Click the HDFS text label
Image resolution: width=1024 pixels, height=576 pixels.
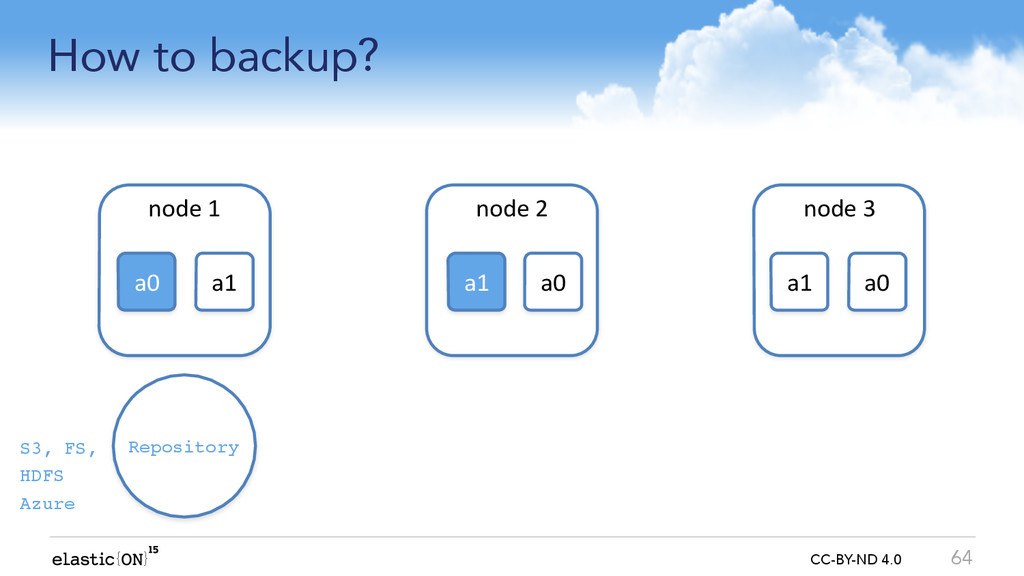tap(42, 475)
